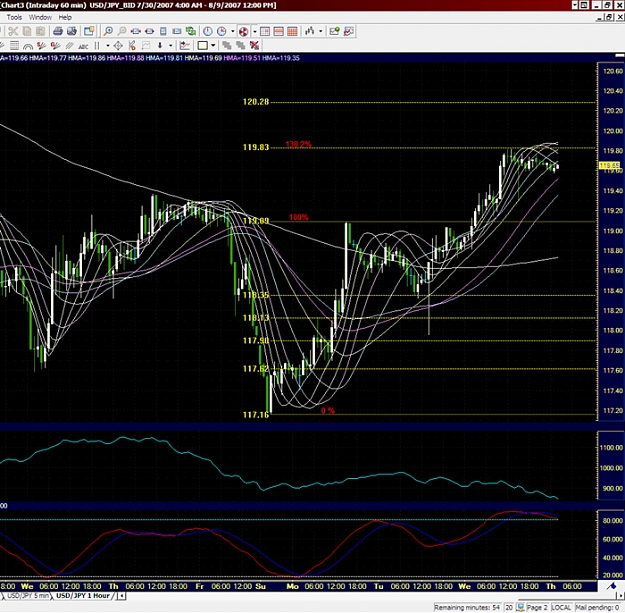The image size is (625, 613).
Task: Click the status bar monitor icon
Action: pos(520,607)
